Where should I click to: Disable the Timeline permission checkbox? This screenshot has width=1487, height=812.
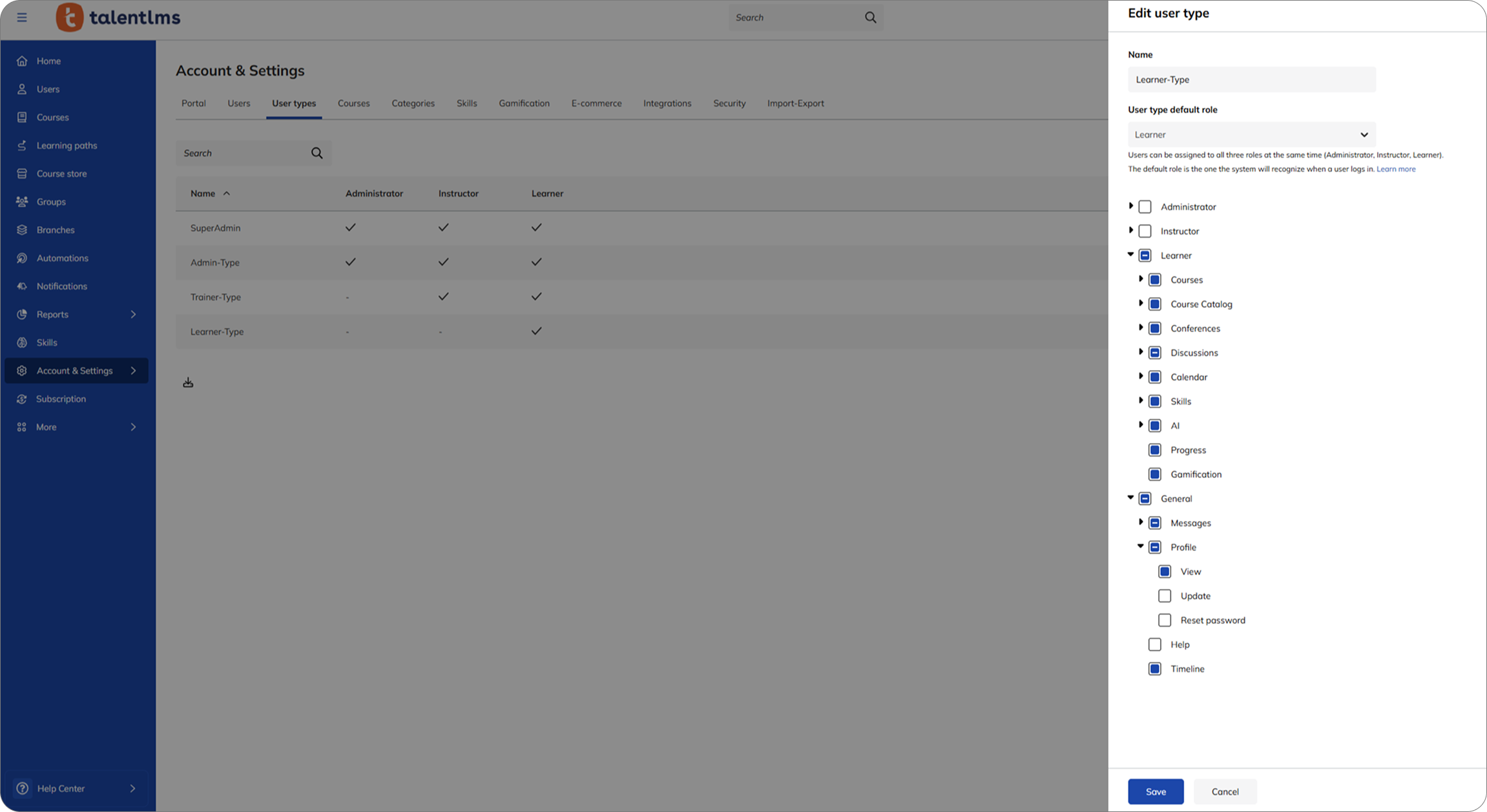click(x=1154, y=669)
